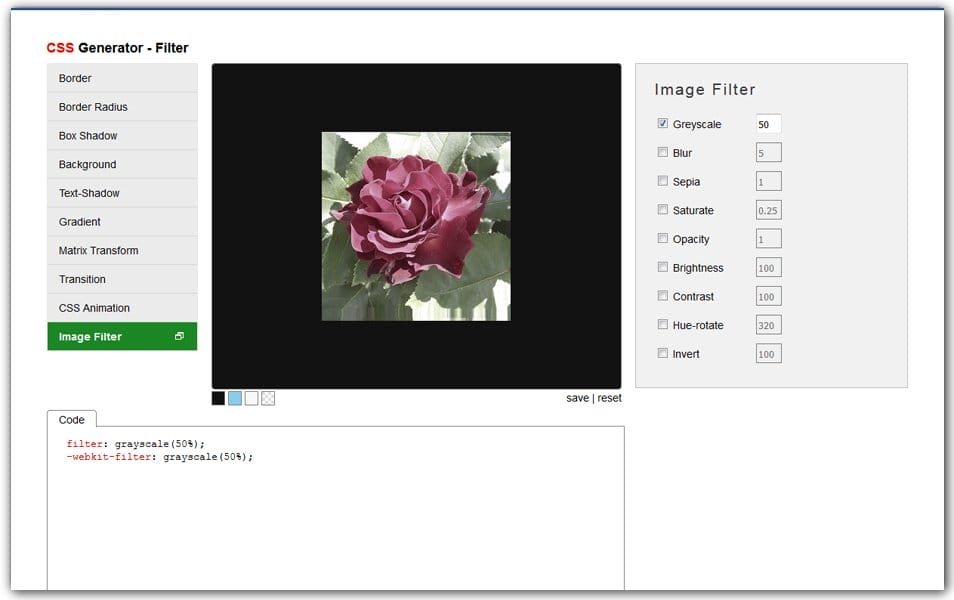Switch to the Code tab
Image resolution: width=954 pixels, height=600 pixels.
click(71, 419)
